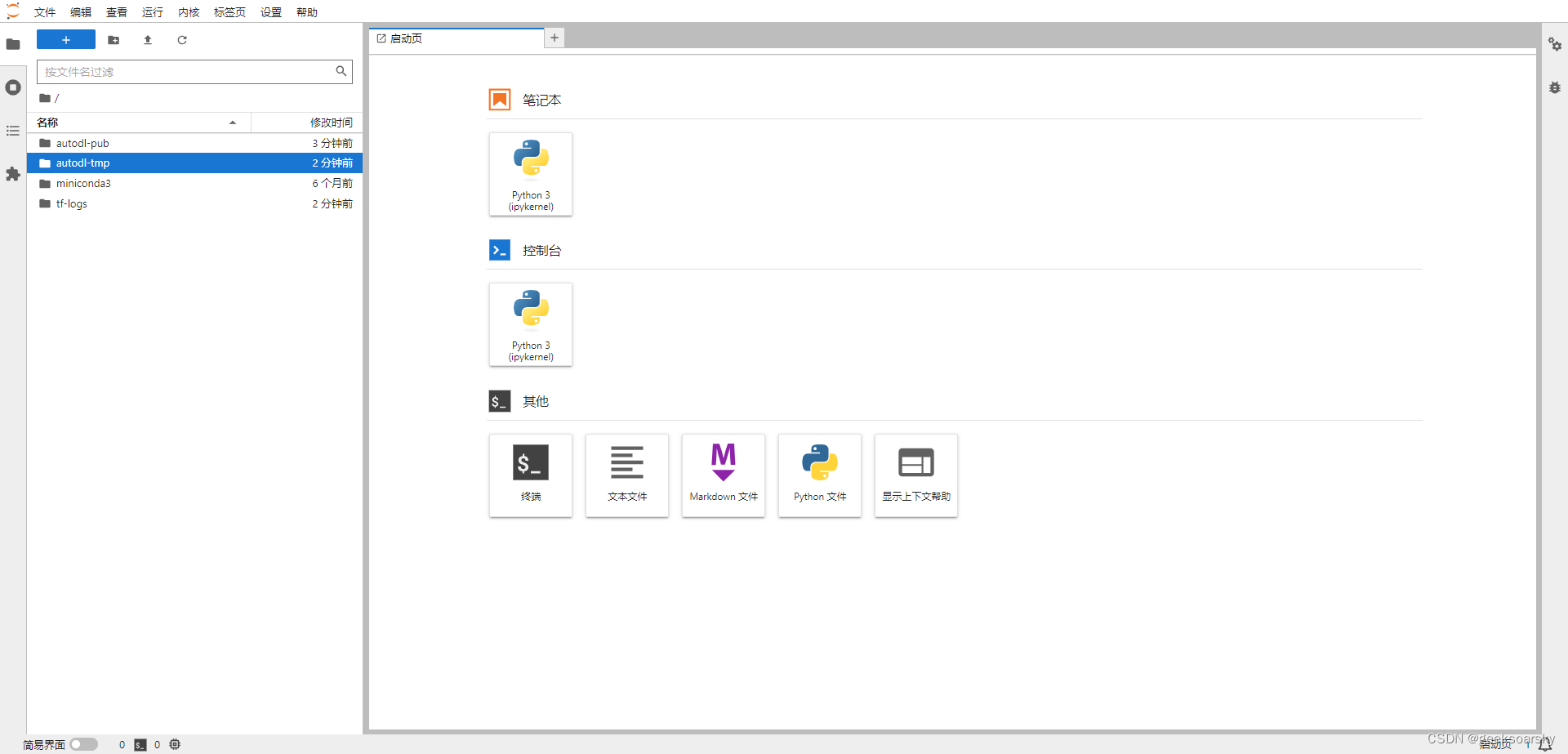
Task: Open the 文件 menu
Action: click(x=45, y=12)
